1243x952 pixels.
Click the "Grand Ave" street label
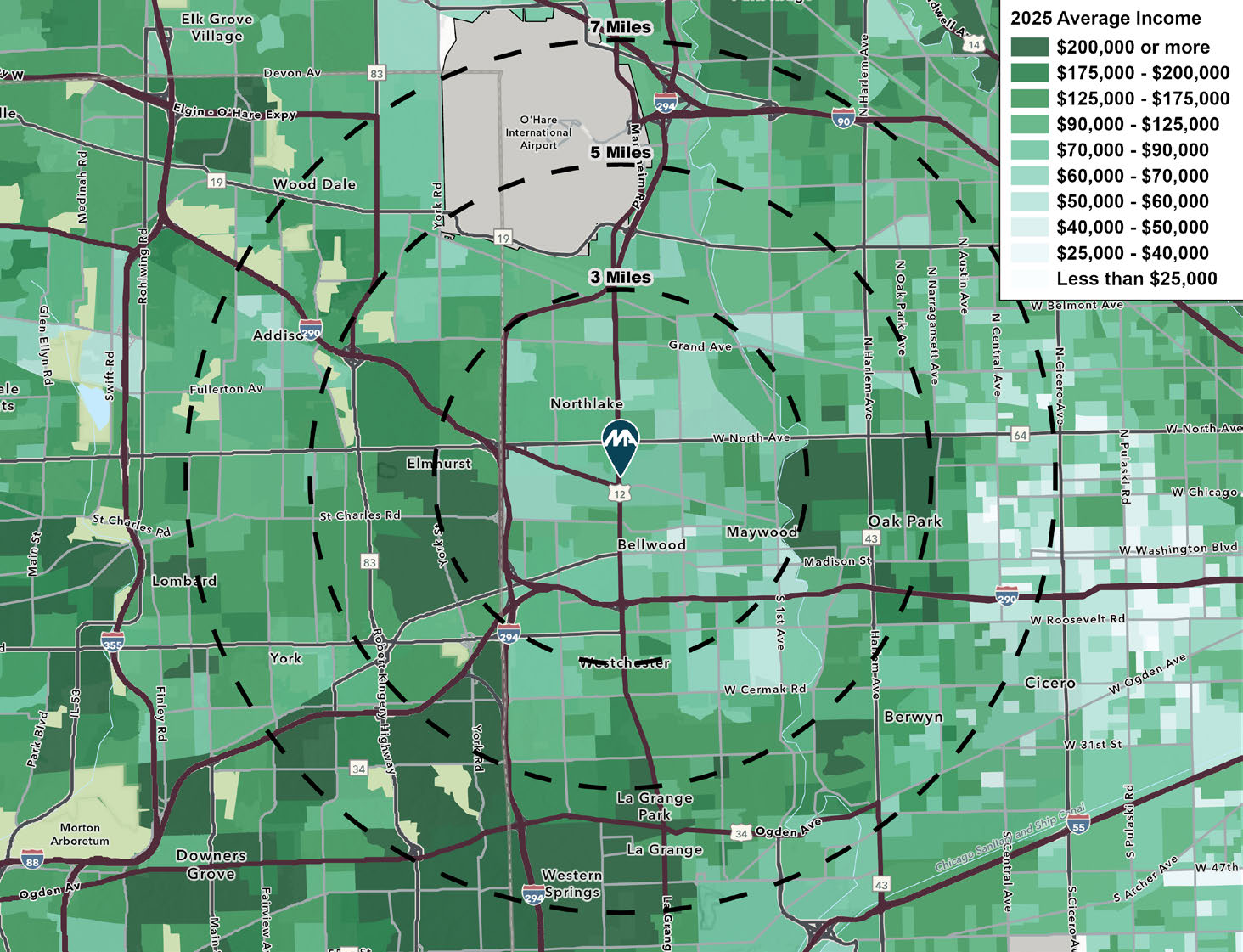700,346
